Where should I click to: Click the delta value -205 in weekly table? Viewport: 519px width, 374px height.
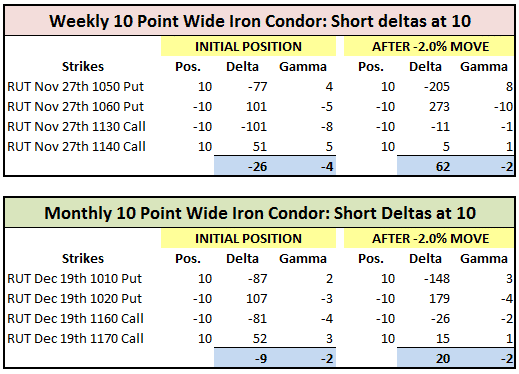click(436, 87)
